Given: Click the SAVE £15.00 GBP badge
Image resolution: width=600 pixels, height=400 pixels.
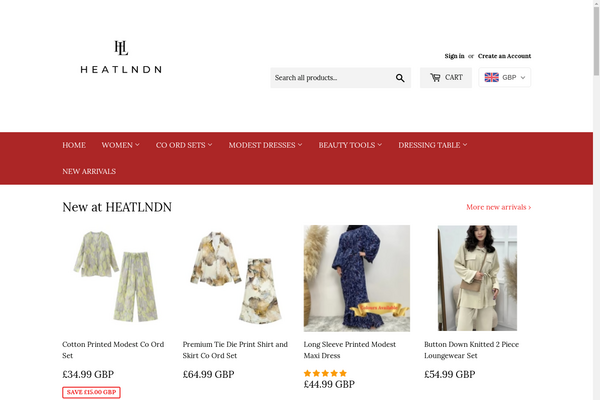Looking at the screenshot, I should [91, 392].
